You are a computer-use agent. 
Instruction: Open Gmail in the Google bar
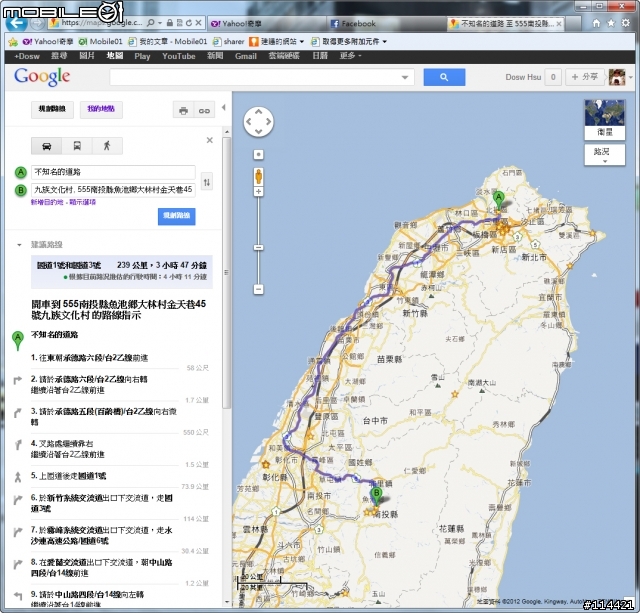click(246, 56)
